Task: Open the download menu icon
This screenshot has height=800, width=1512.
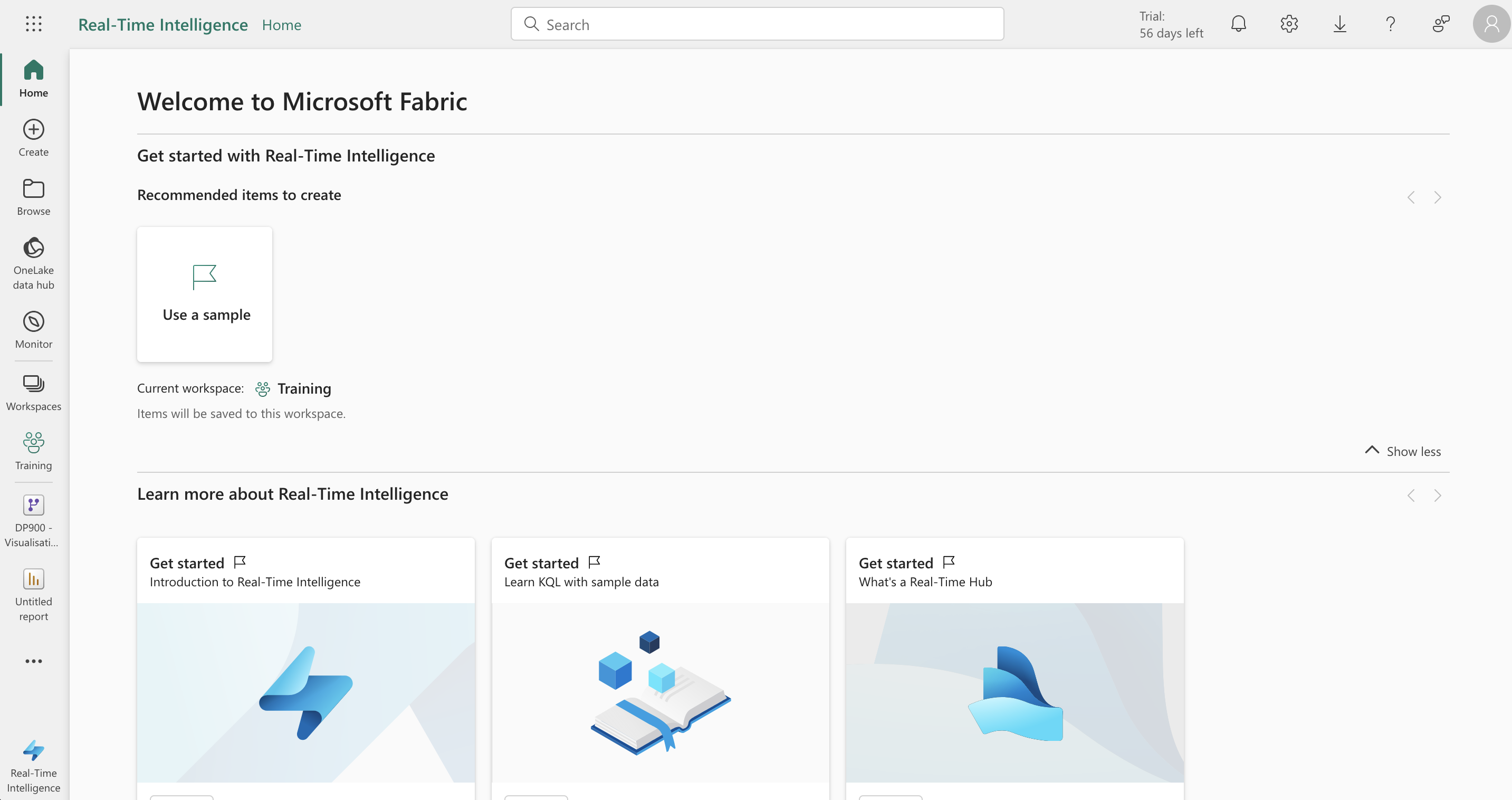Action: click(x=1339, y=24)
